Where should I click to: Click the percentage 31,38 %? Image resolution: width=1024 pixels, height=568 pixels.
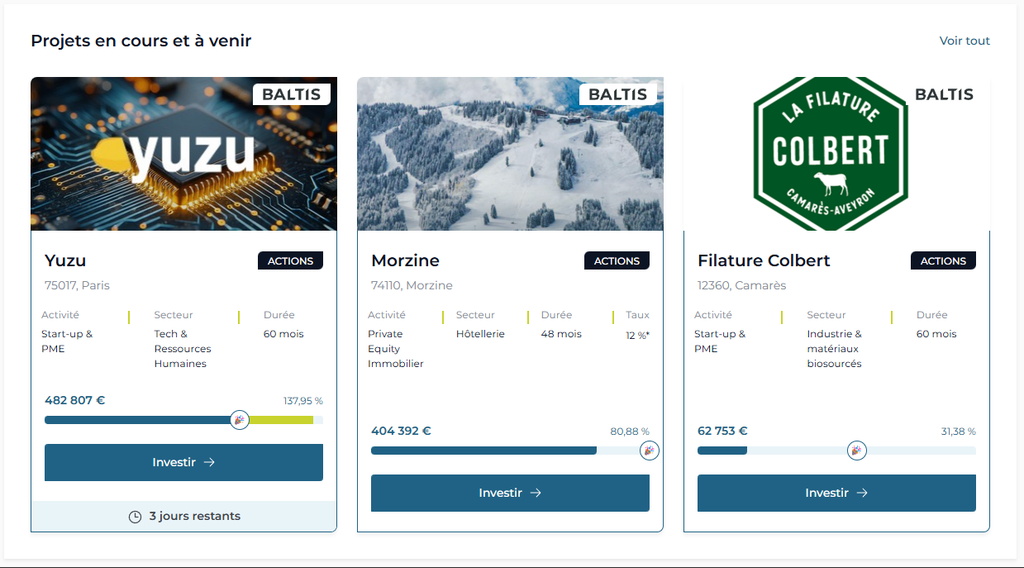[958, 432]
